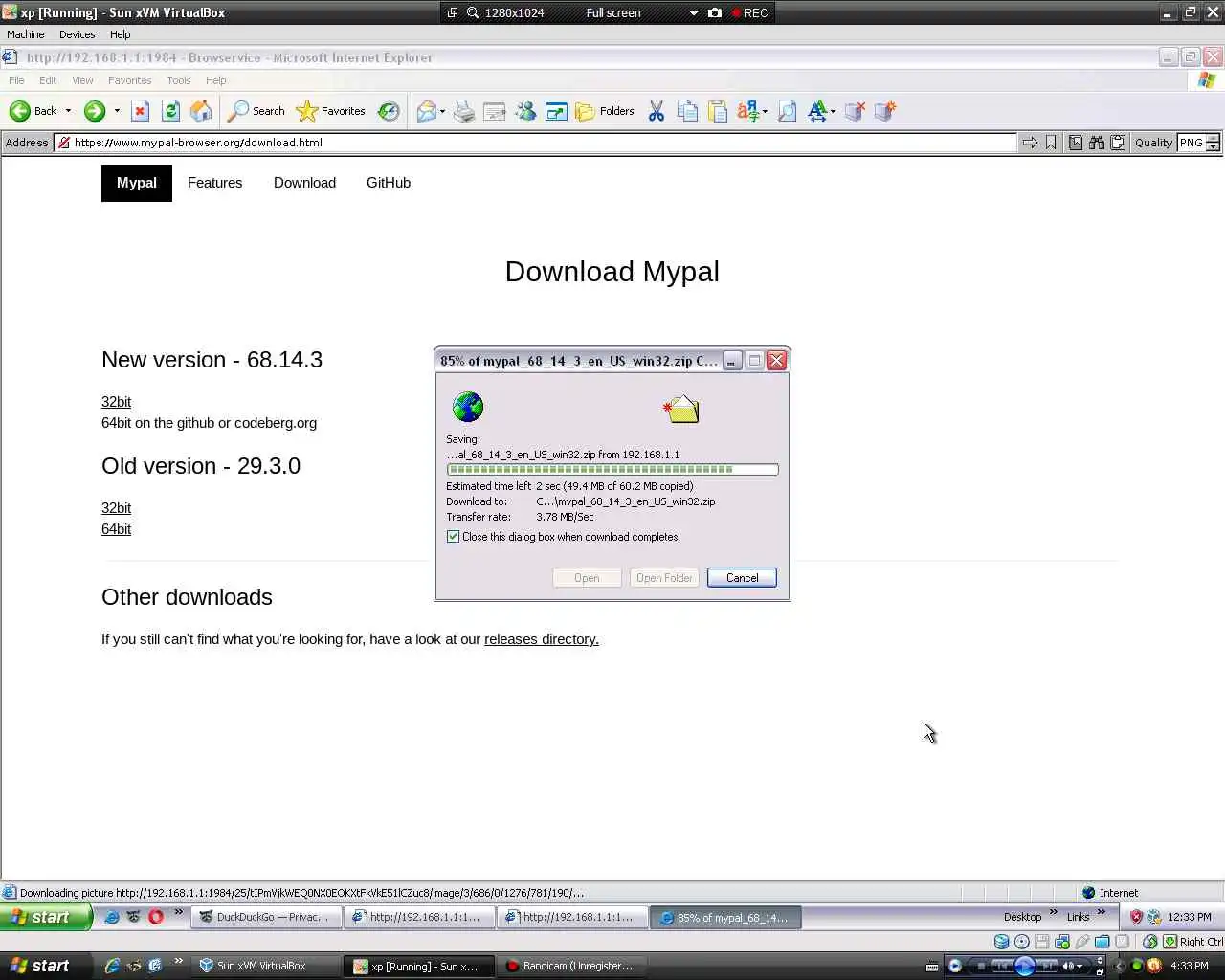The height and width of the screenshot is (980, 1225).
Task: Click the Copy icon
Action: coord(687,111)
